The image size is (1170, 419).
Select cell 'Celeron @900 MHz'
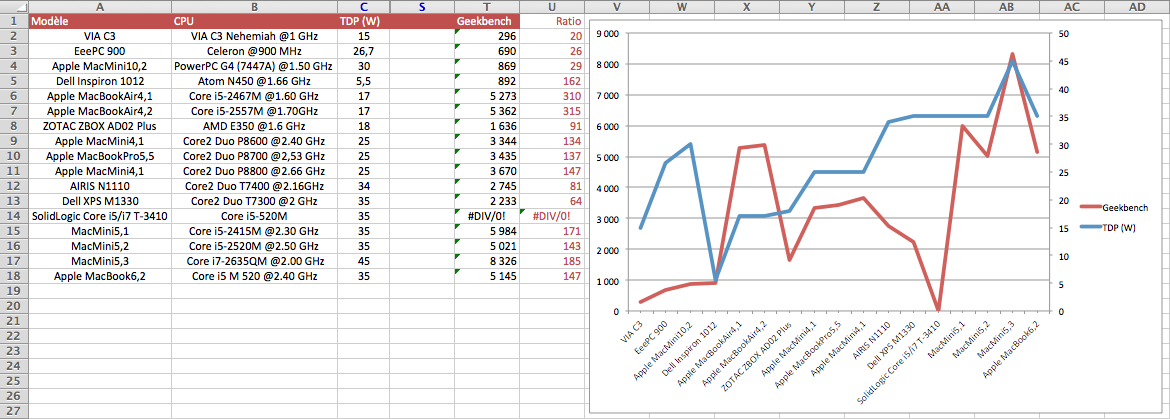pos(254,51)
